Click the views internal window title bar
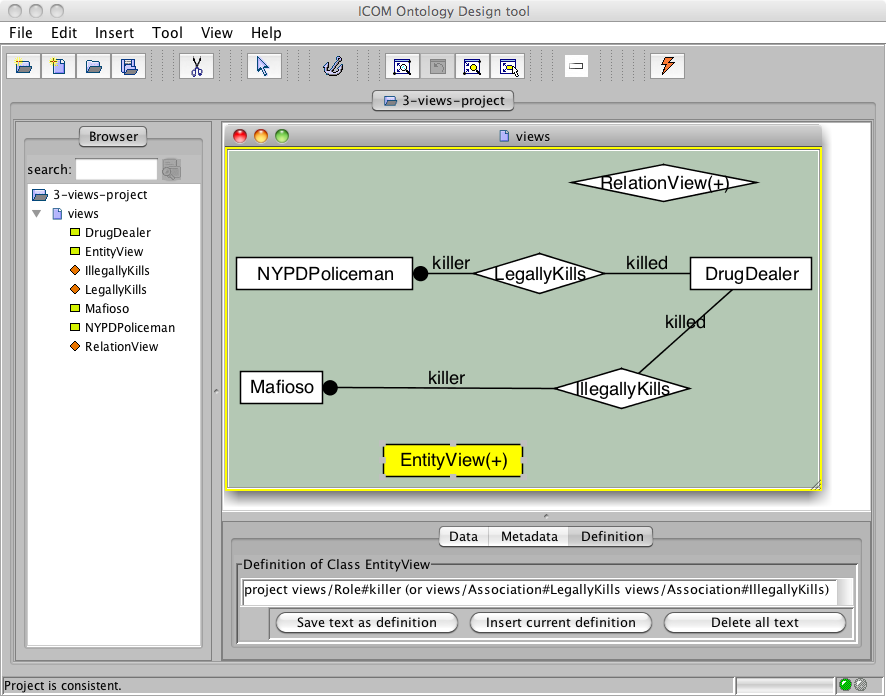This screenshot has width=886, height=697. tap(523, 136)
